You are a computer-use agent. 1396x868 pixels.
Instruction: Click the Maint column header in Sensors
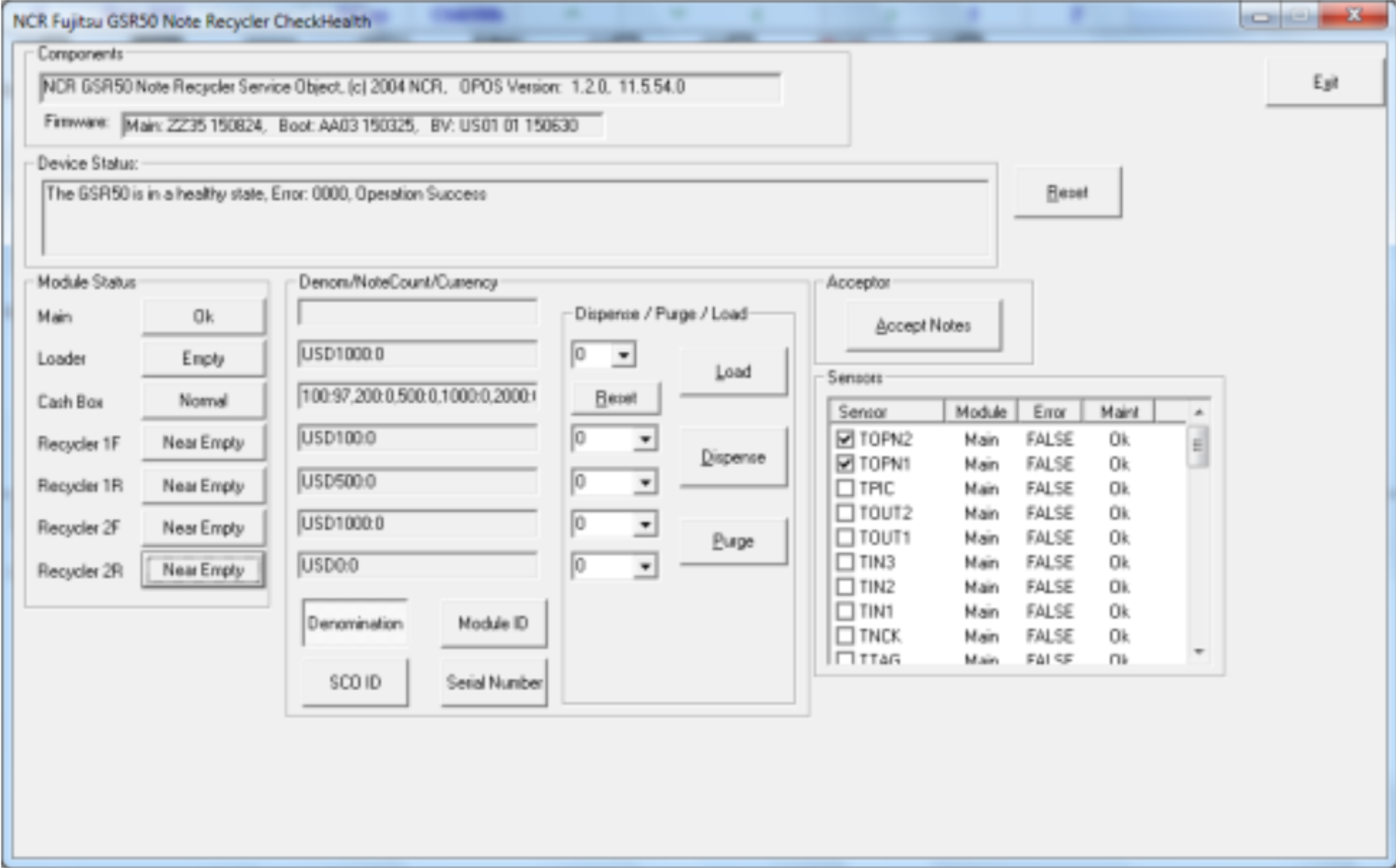pos(1119,411)
